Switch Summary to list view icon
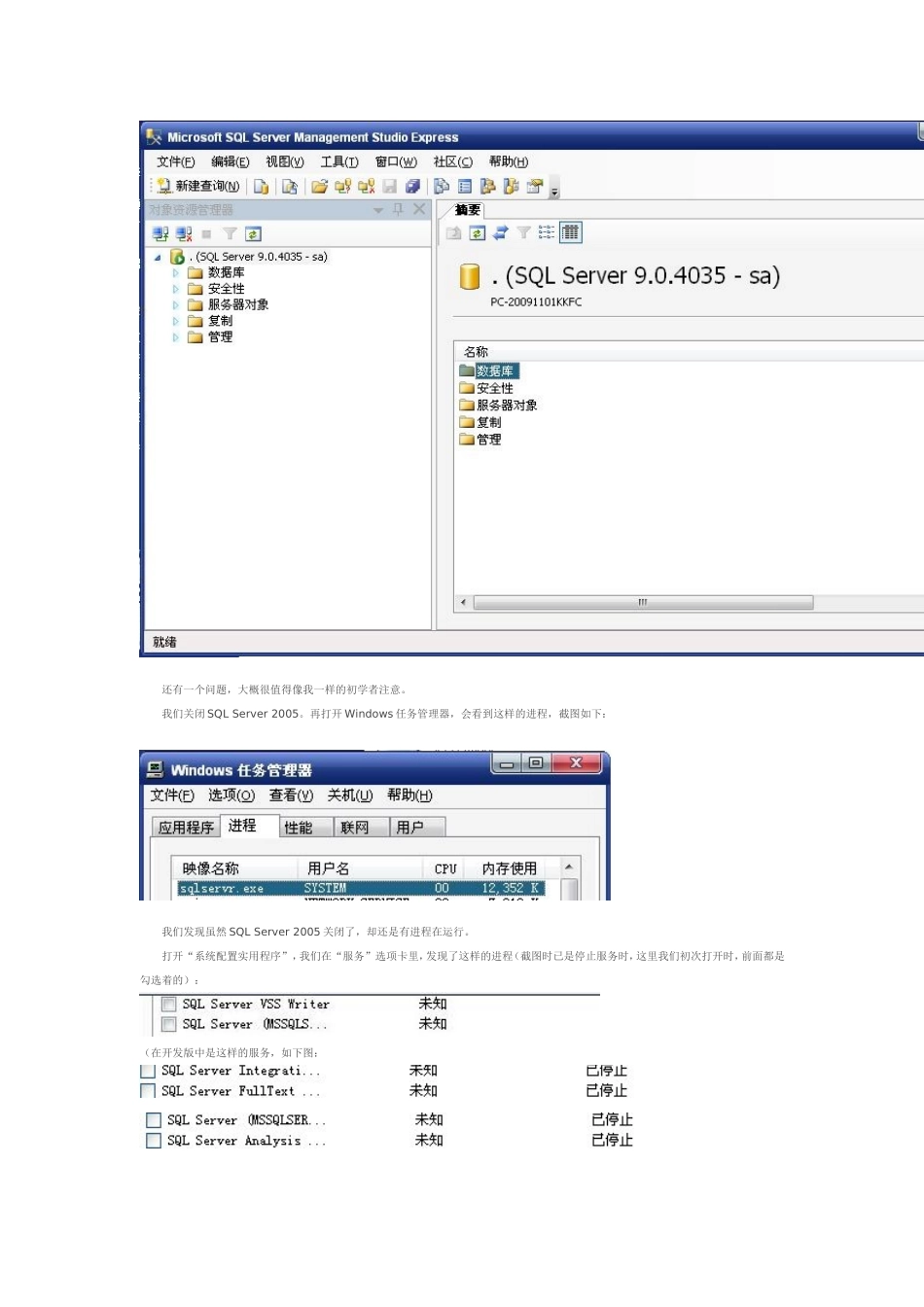Screen dimensions: 924x1307 547,232
